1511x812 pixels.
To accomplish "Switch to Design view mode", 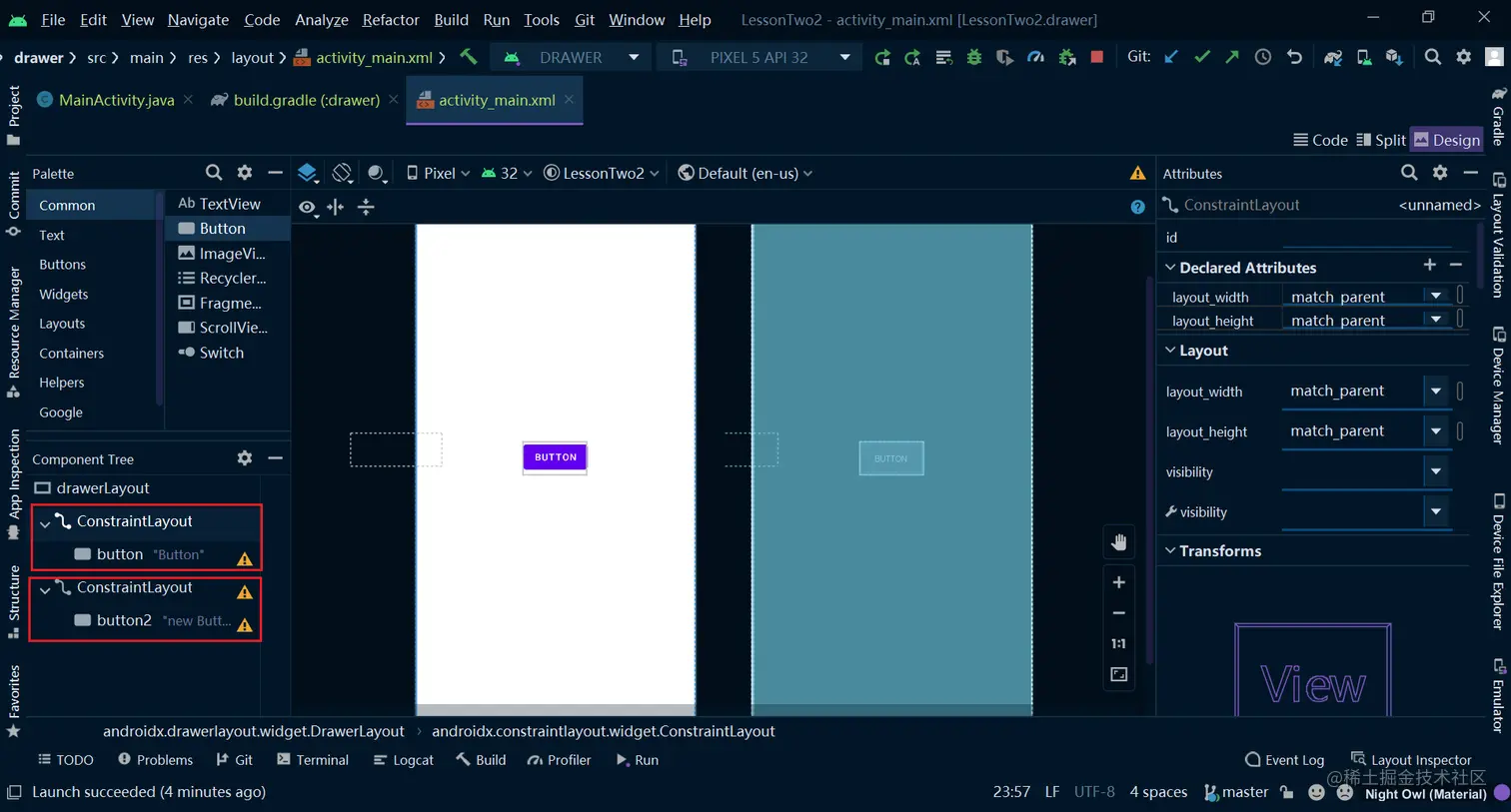I will pyautogui.click(x=1447, y=140).
